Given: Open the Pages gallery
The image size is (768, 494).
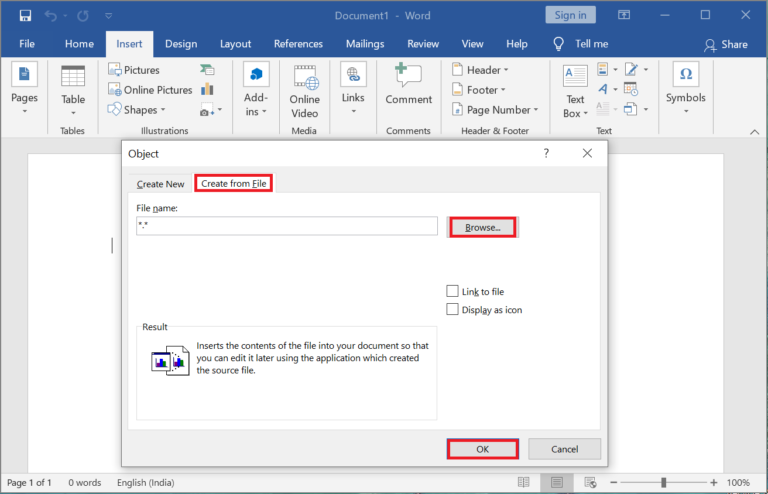Looking at the screenshot, I should tap(24, 89).
